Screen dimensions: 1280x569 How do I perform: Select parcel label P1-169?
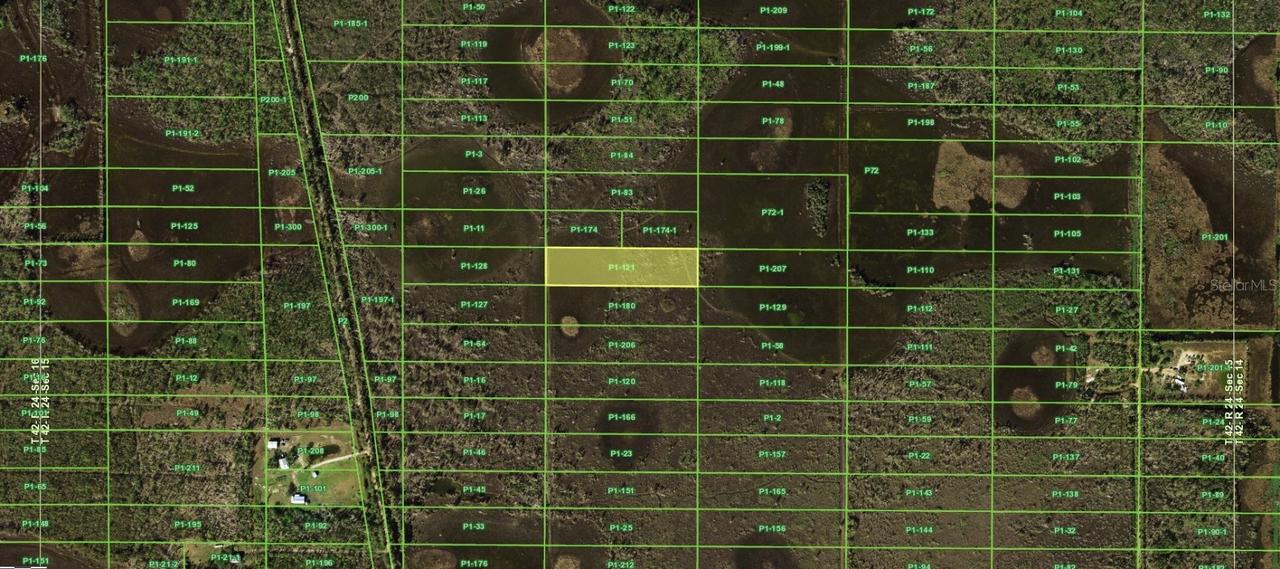point(185,301)
